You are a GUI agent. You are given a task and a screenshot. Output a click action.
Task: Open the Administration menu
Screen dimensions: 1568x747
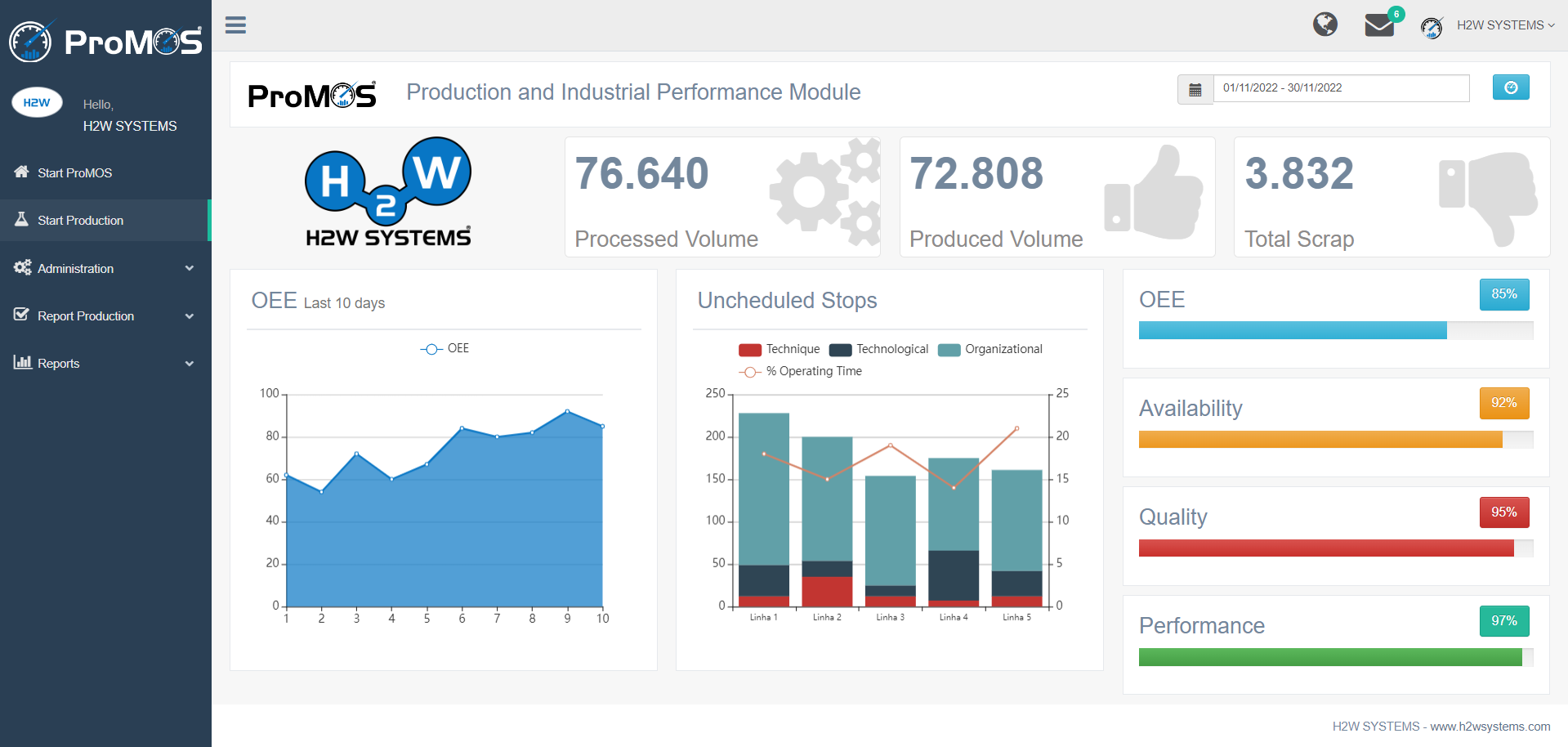tap(105, 268)
